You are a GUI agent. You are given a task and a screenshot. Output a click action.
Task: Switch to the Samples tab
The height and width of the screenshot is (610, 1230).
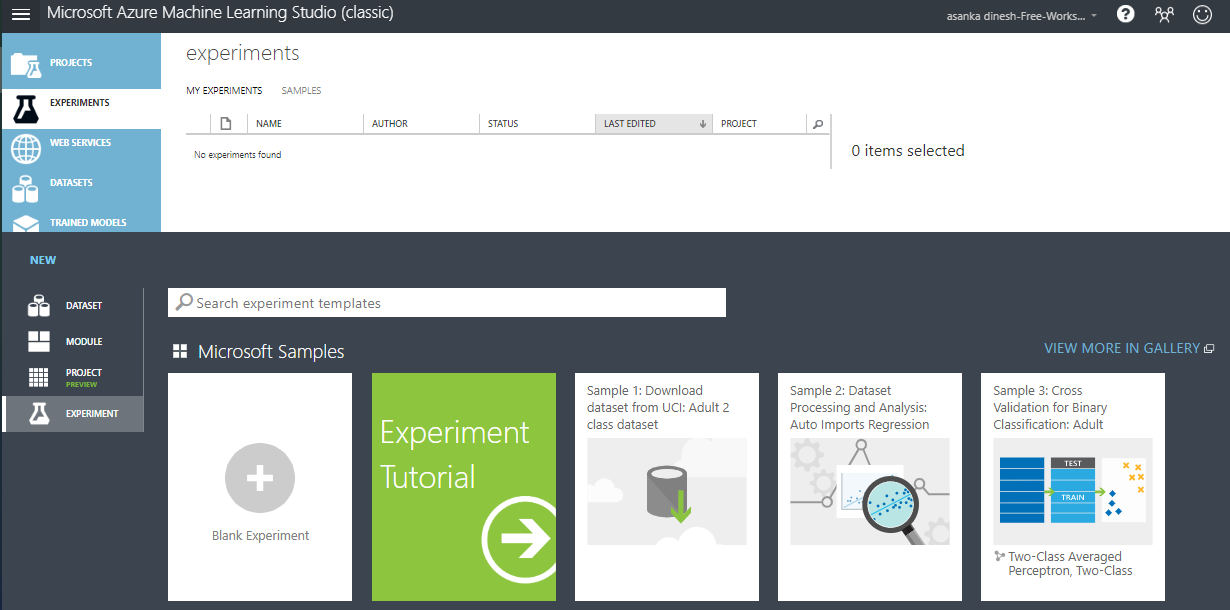coord(301,91)
